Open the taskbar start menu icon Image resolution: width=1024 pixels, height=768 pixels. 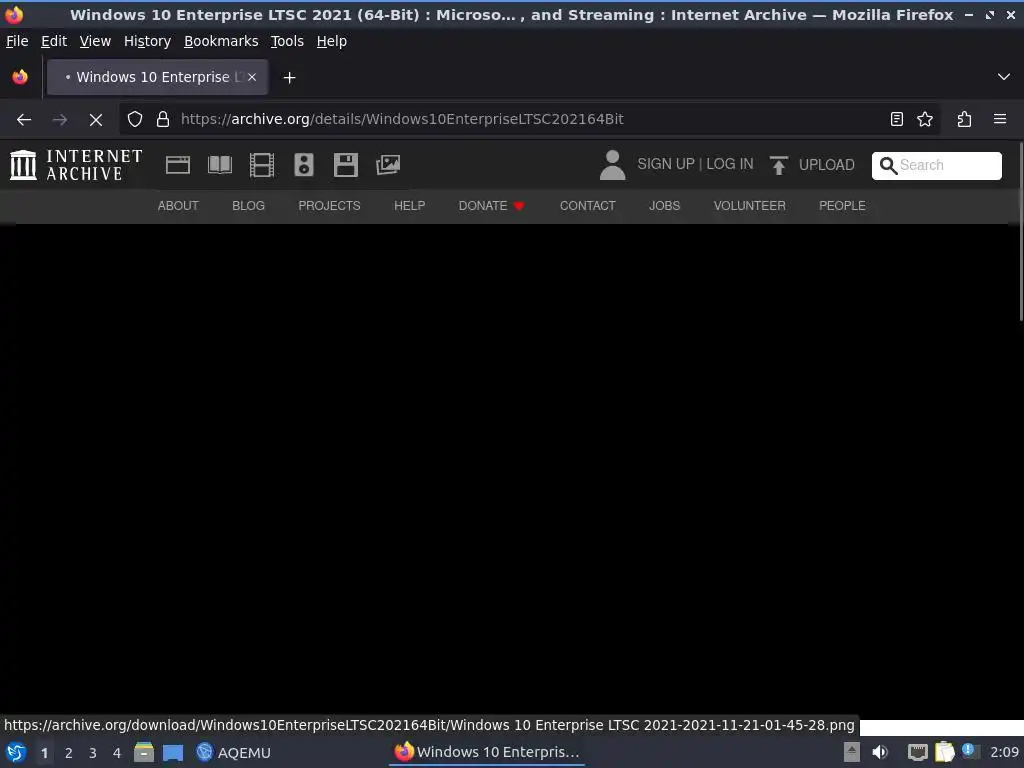click(x=16, y=752)
